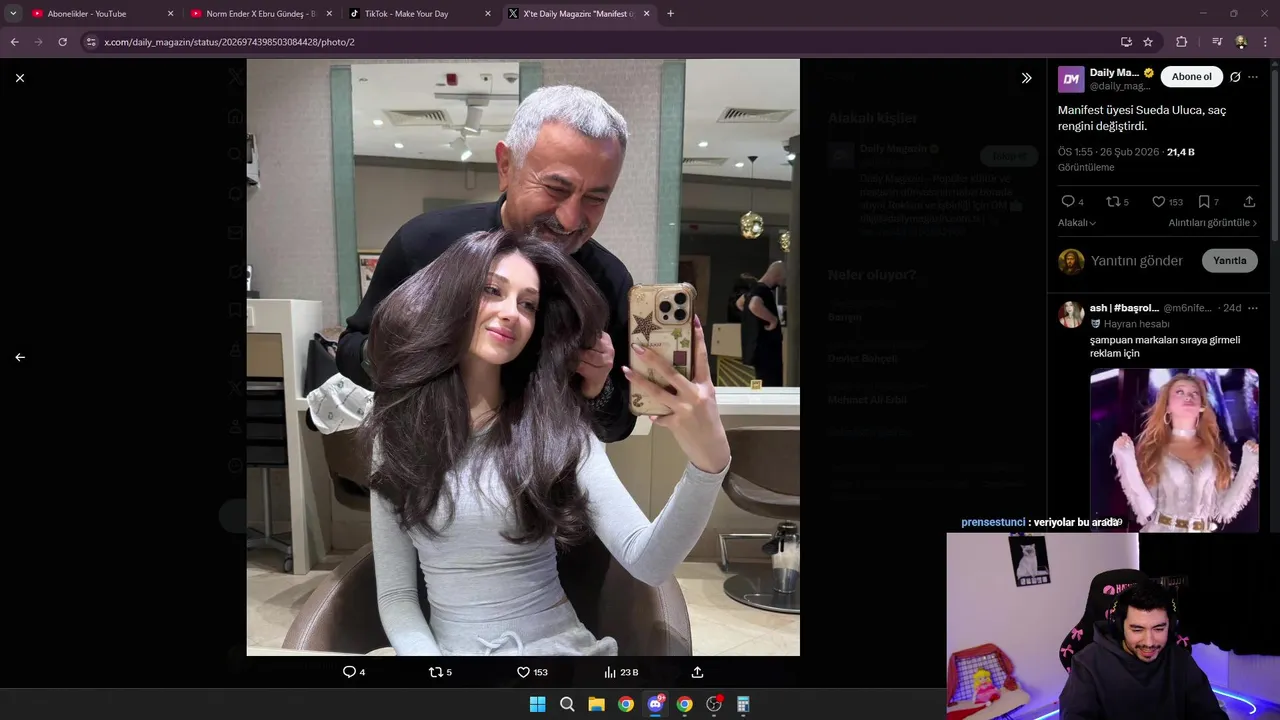Open Windows taskbar search
This screenshot has width=1280, height=720.
pos(567,704)
